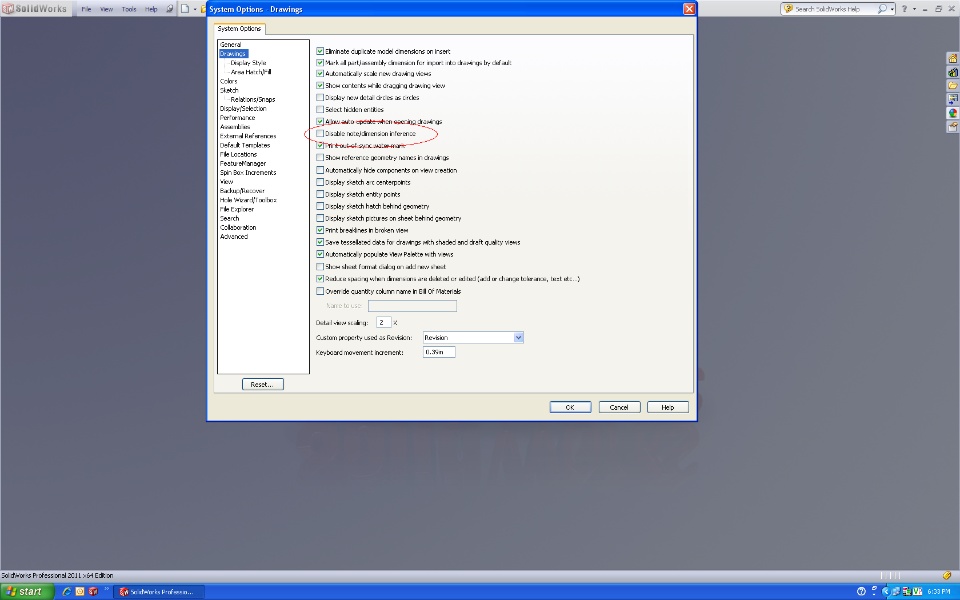Click the New document icon in toolbar
The width and height of the screenshot is (960, 600).
pyautogui.click(x=184, y=9)
